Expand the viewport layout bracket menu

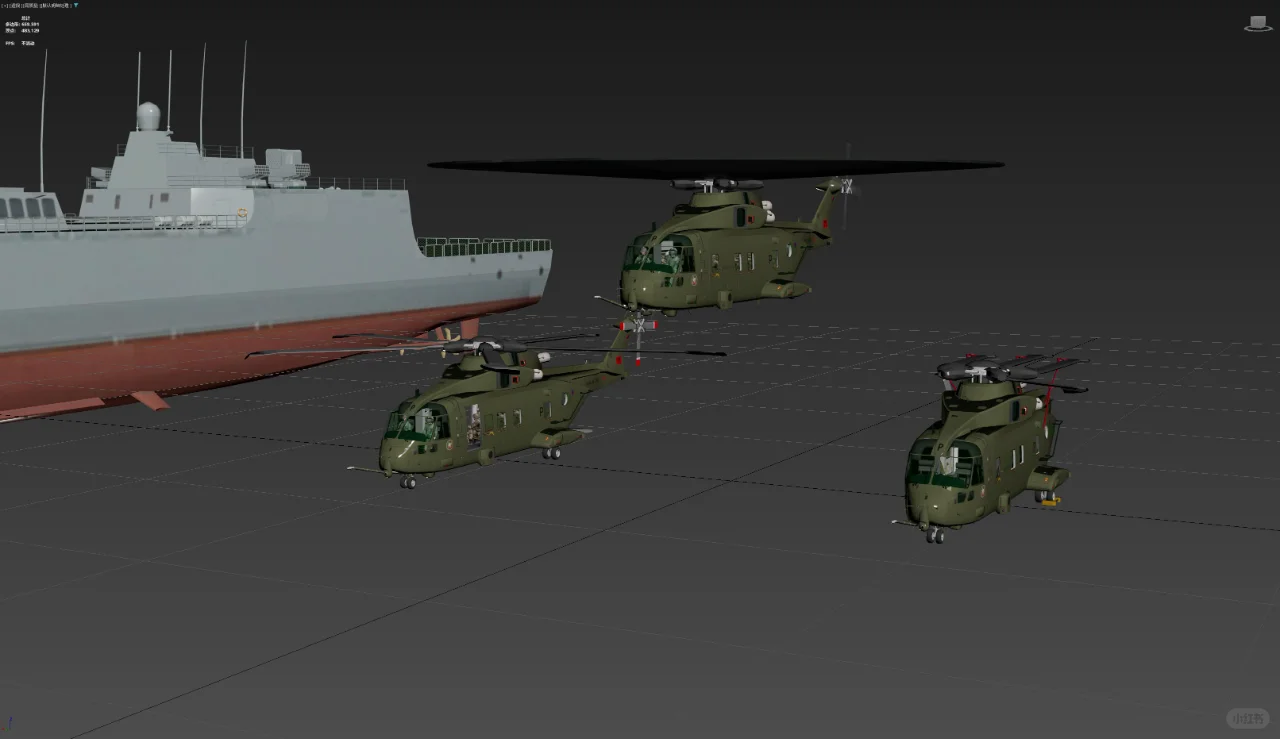click(3, 5)
